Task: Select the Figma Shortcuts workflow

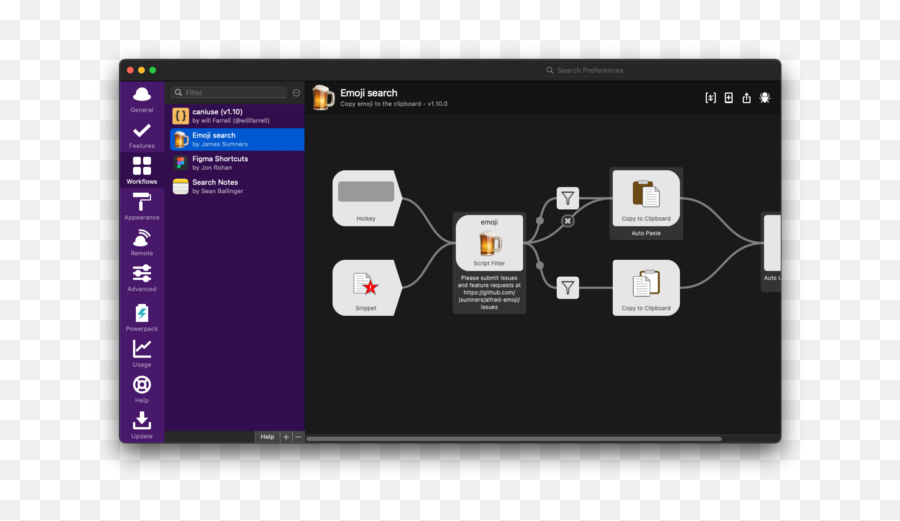Action: point(237,163)
